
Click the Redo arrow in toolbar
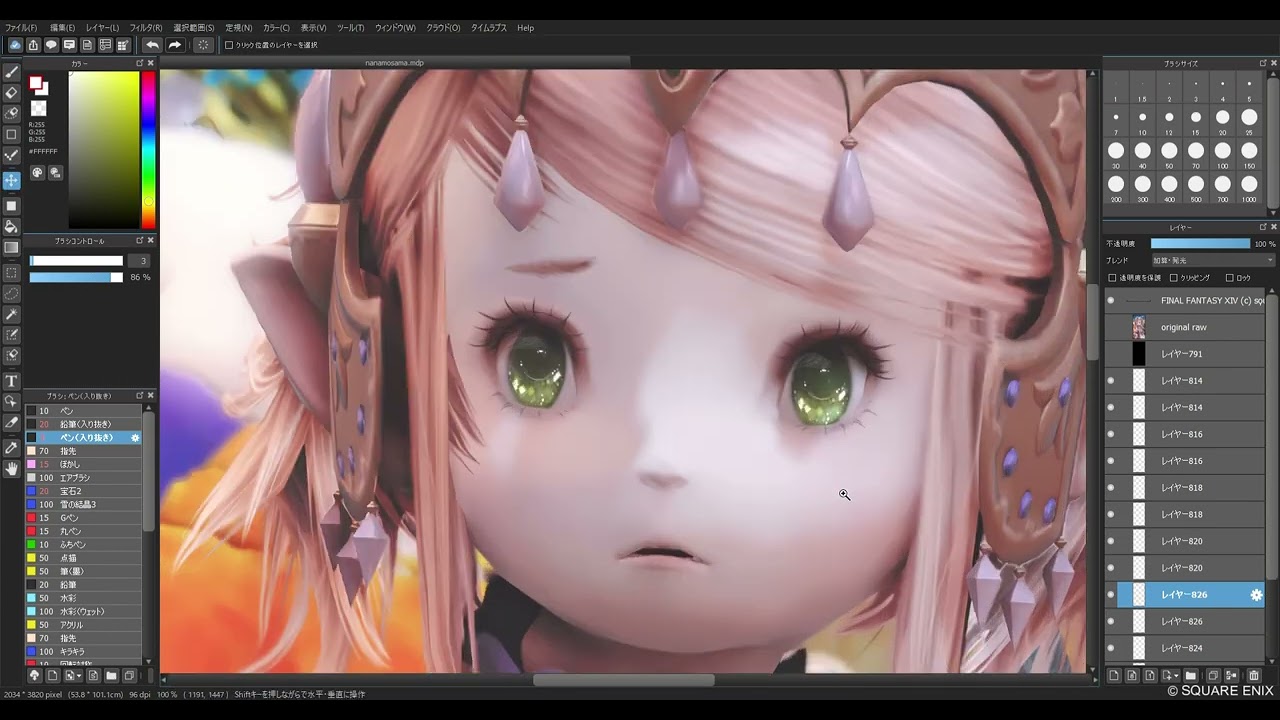pos(174,45)
